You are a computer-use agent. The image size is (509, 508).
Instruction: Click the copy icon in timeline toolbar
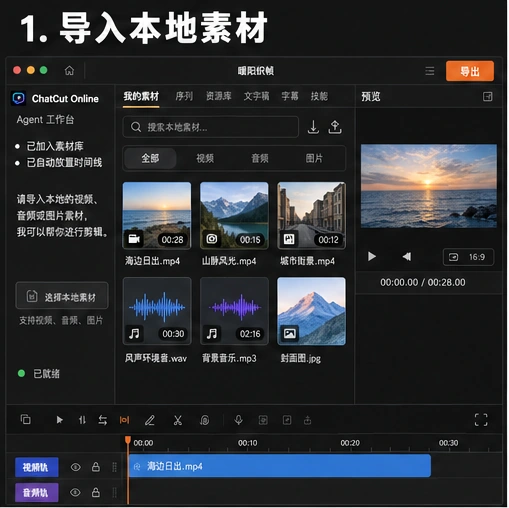(26, 419)
